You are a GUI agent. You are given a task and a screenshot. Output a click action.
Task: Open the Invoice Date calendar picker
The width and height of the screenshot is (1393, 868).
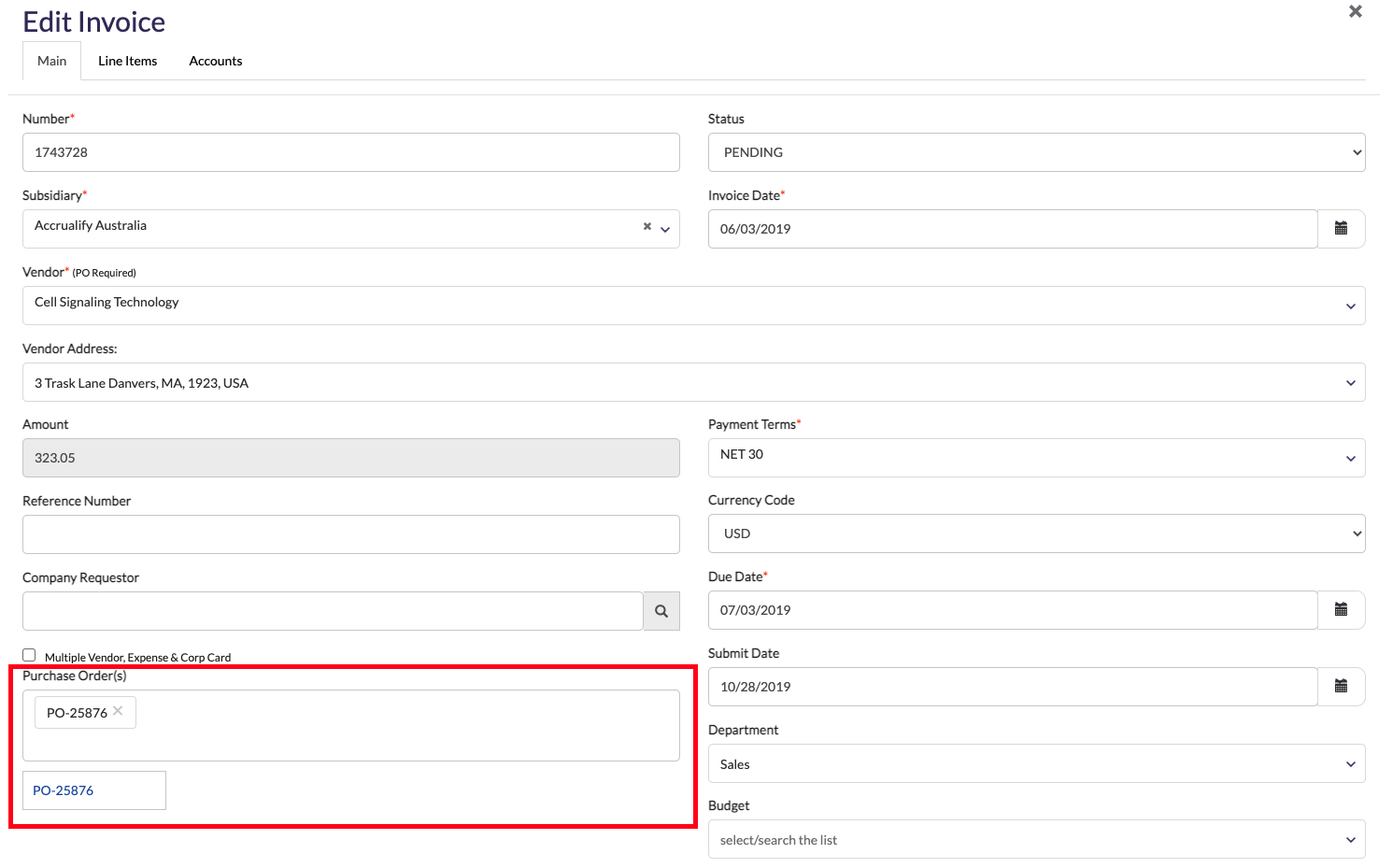click(x=1341, y=229)
